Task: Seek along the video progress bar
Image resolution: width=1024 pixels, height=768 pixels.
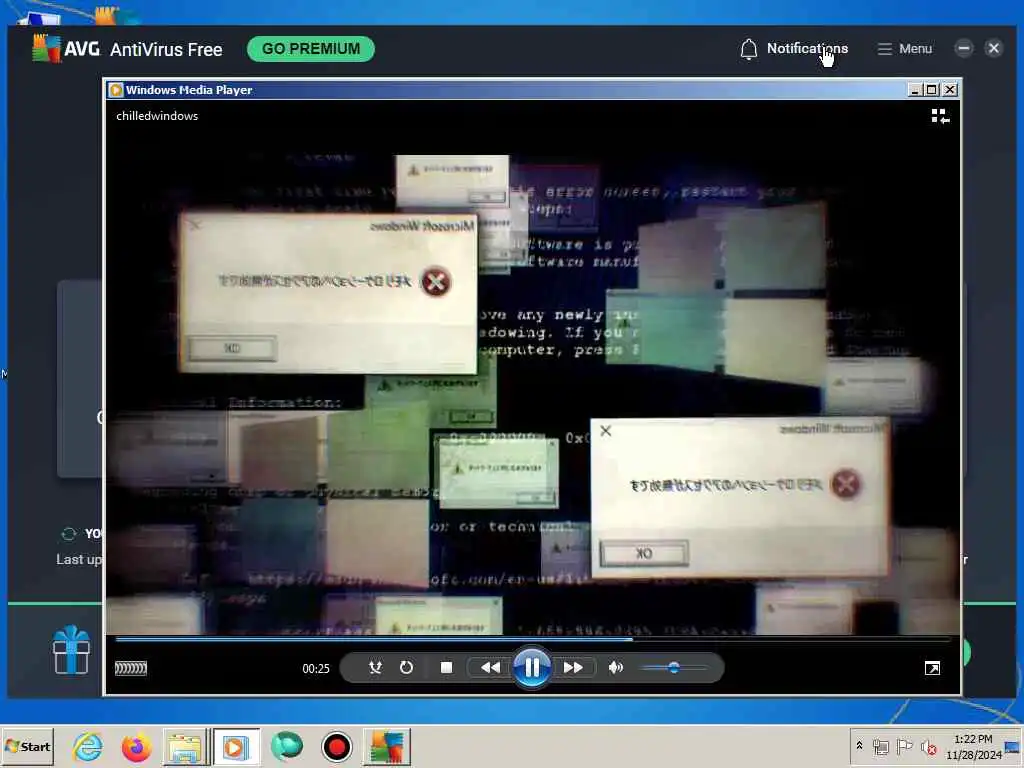Action: pyautogui.click(x=532, y=639)
